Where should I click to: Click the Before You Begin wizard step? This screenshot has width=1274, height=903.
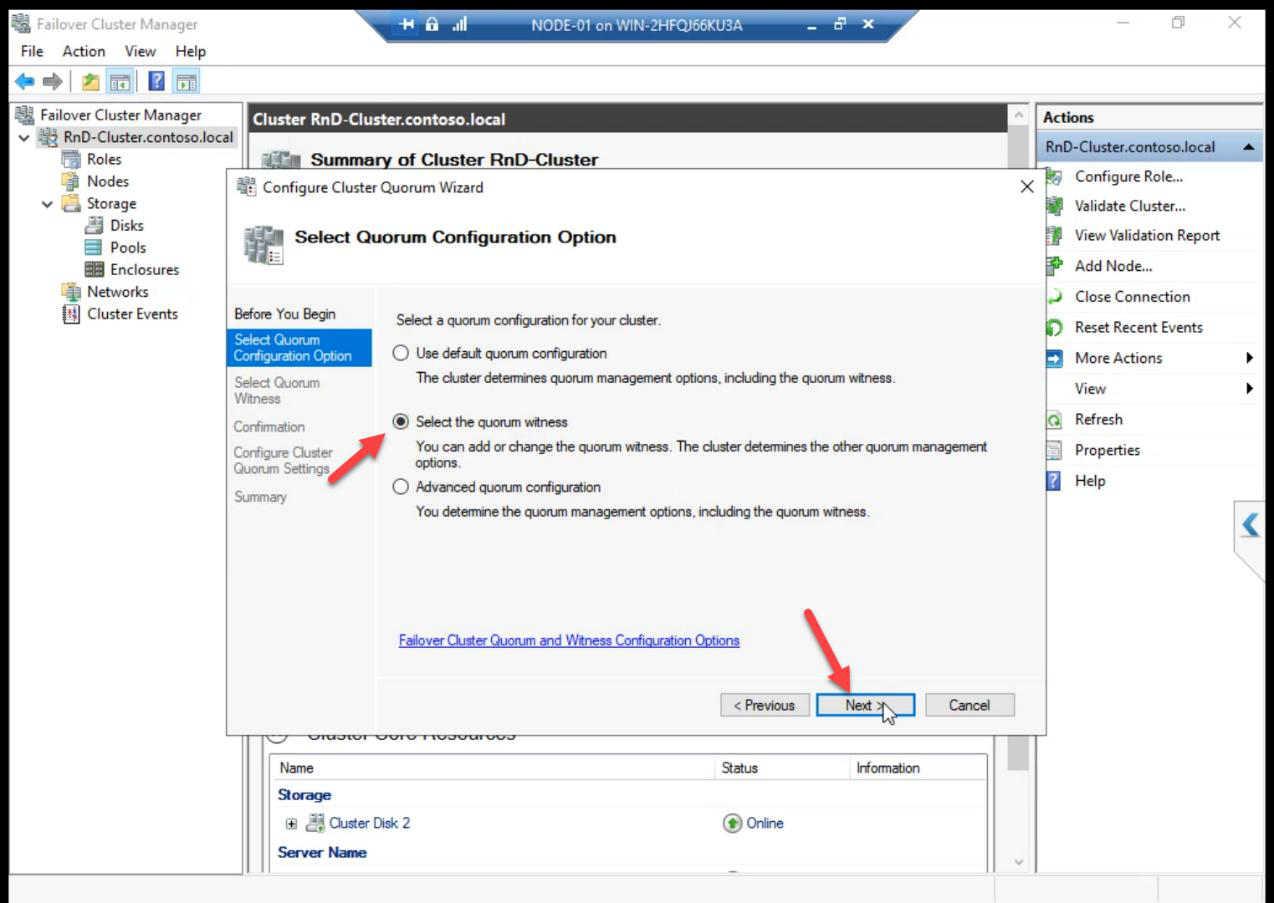(x=285, y=314)
